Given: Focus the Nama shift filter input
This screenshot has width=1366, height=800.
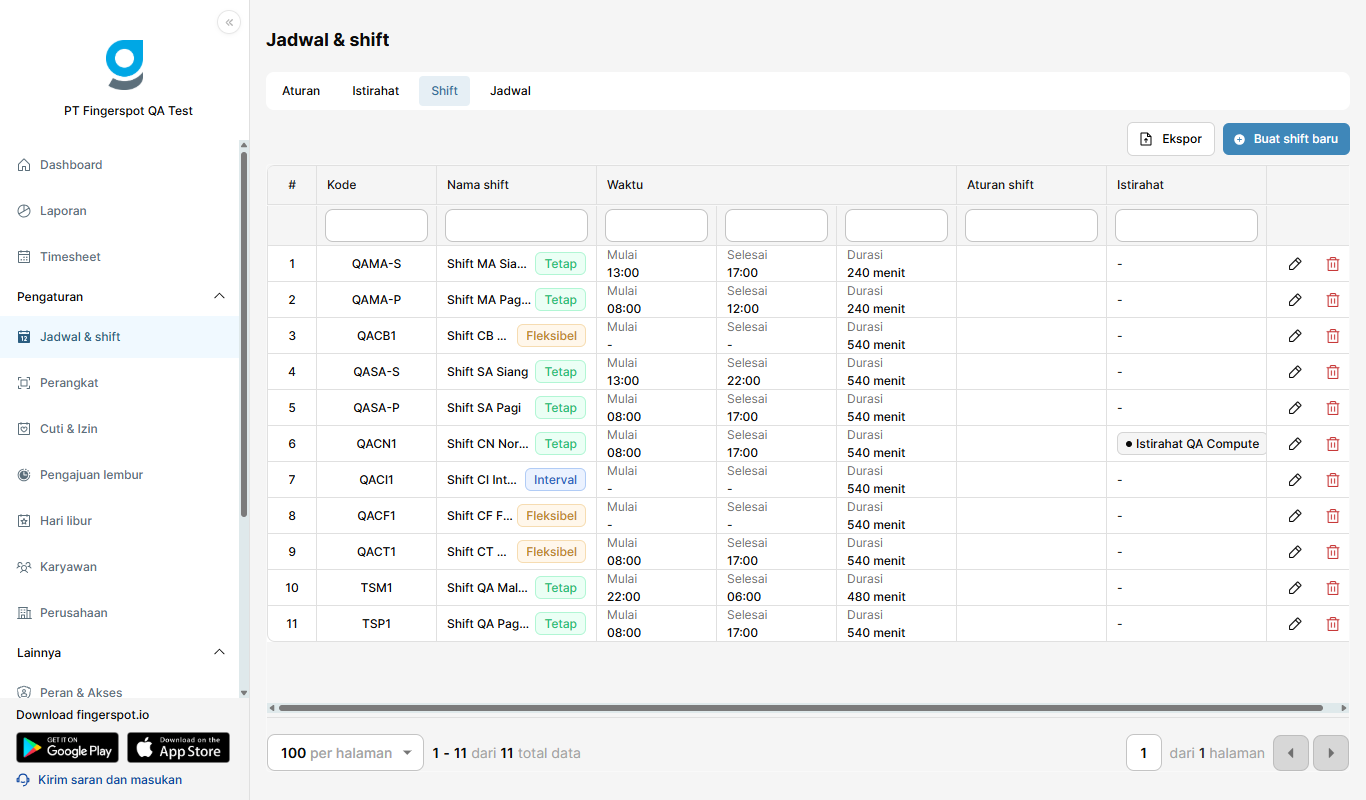Looking at the screenshot, I should pyautogui.click(x=516, y=226).
